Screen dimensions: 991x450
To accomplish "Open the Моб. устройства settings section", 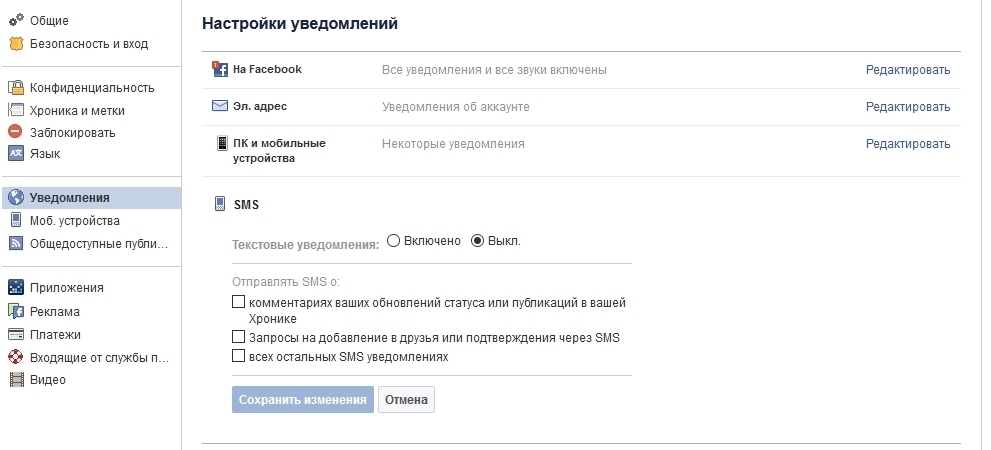I will [x=74, y=220].
